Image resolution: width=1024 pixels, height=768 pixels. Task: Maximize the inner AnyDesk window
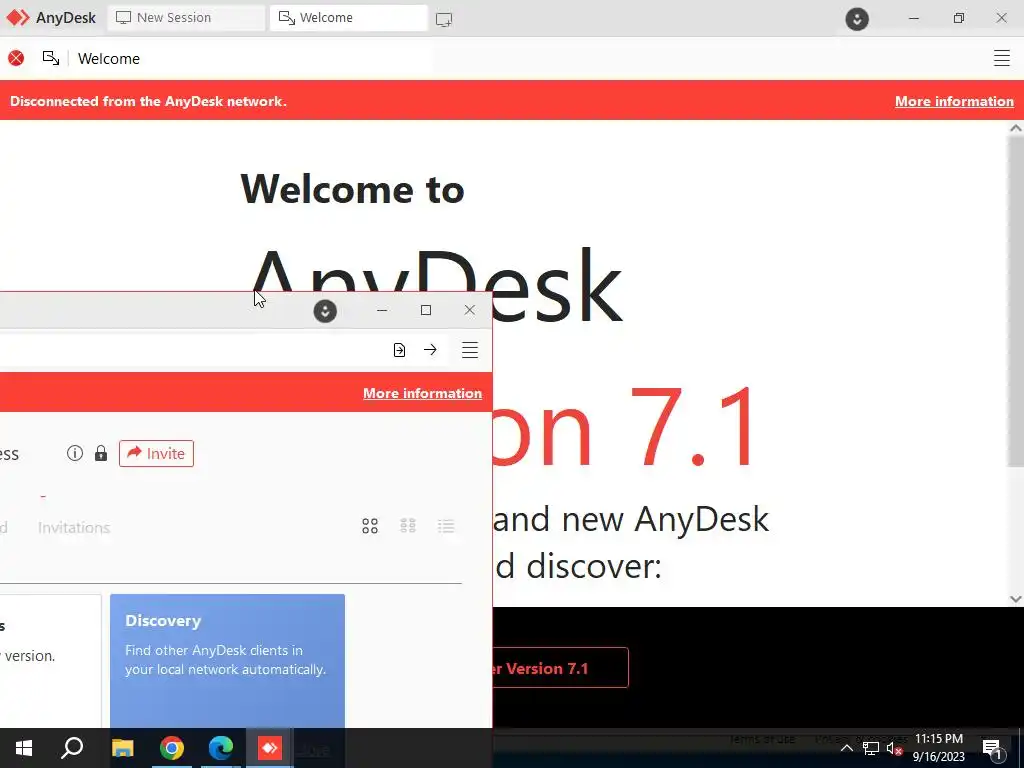tap(426, 310)
